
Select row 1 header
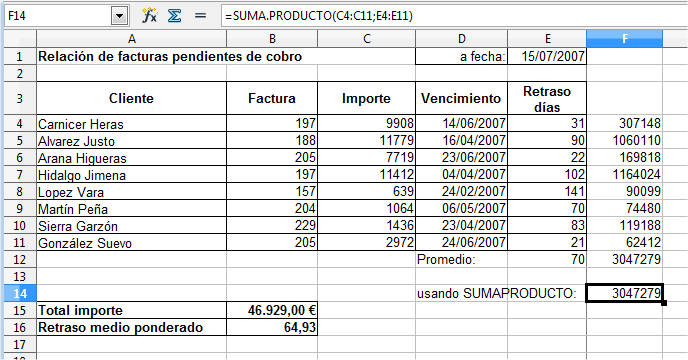tap(20, 57)
